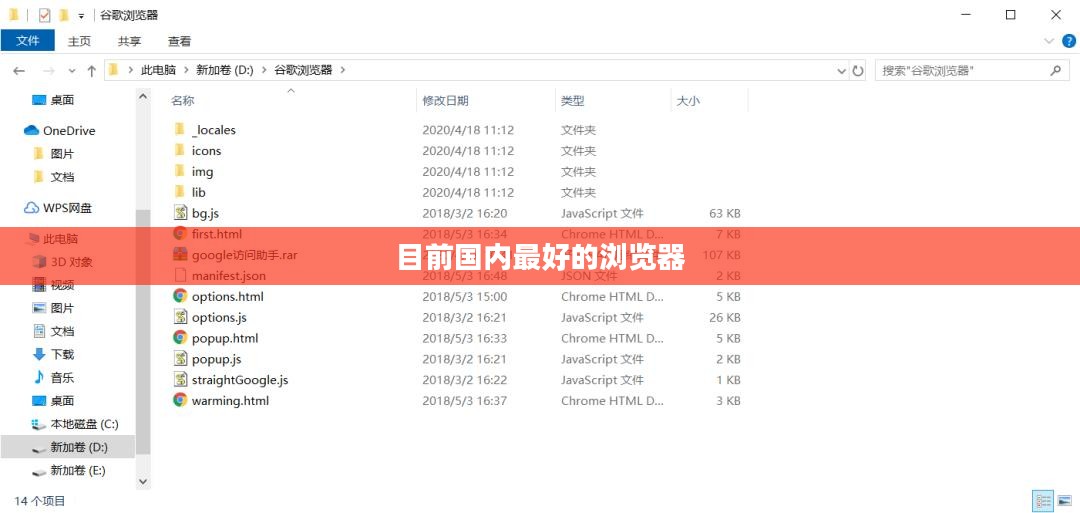Click the options.js script icon
Viewport: 1080px width, 513px height.
click(180, 317)
